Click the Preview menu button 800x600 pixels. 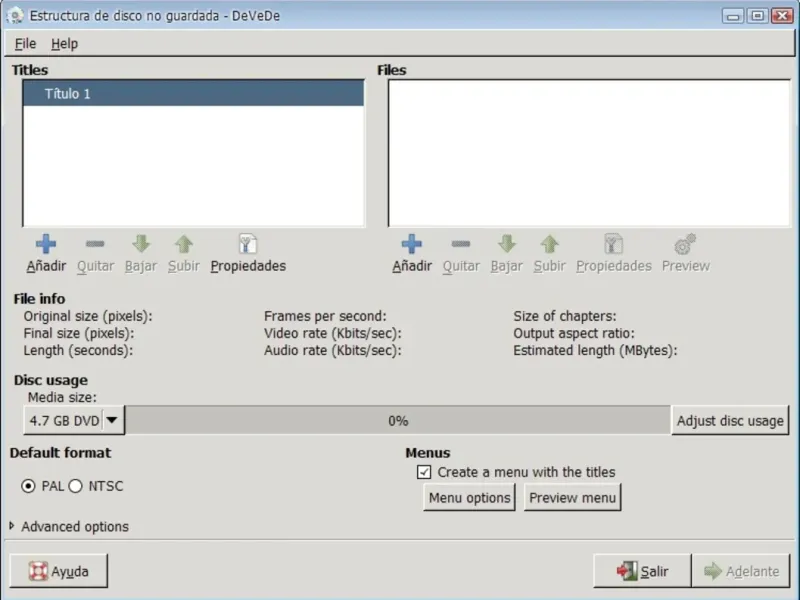click(572, 497)
